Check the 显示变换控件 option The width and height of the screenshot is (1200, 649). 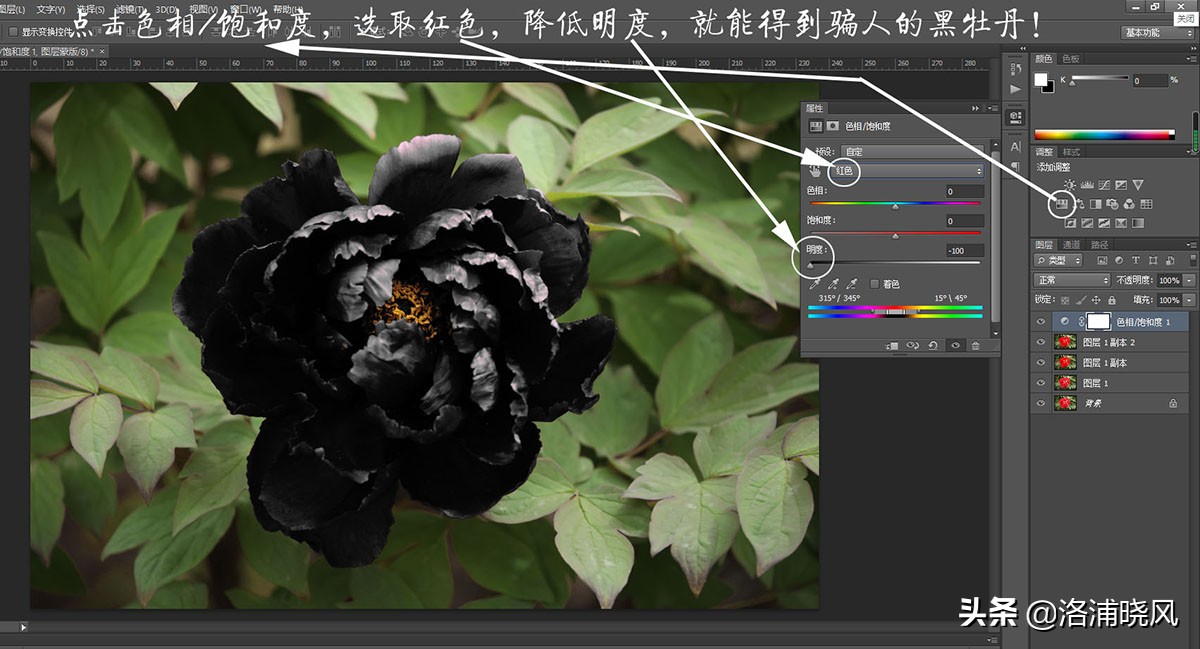pyautogui.click(x=12, y=32)
